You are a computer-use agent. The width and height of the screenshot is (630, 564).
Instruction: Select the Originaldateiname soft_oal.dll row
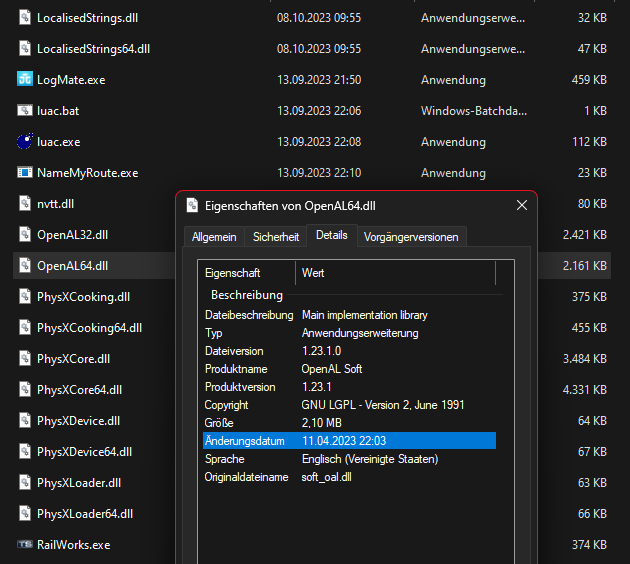point(350,477)
